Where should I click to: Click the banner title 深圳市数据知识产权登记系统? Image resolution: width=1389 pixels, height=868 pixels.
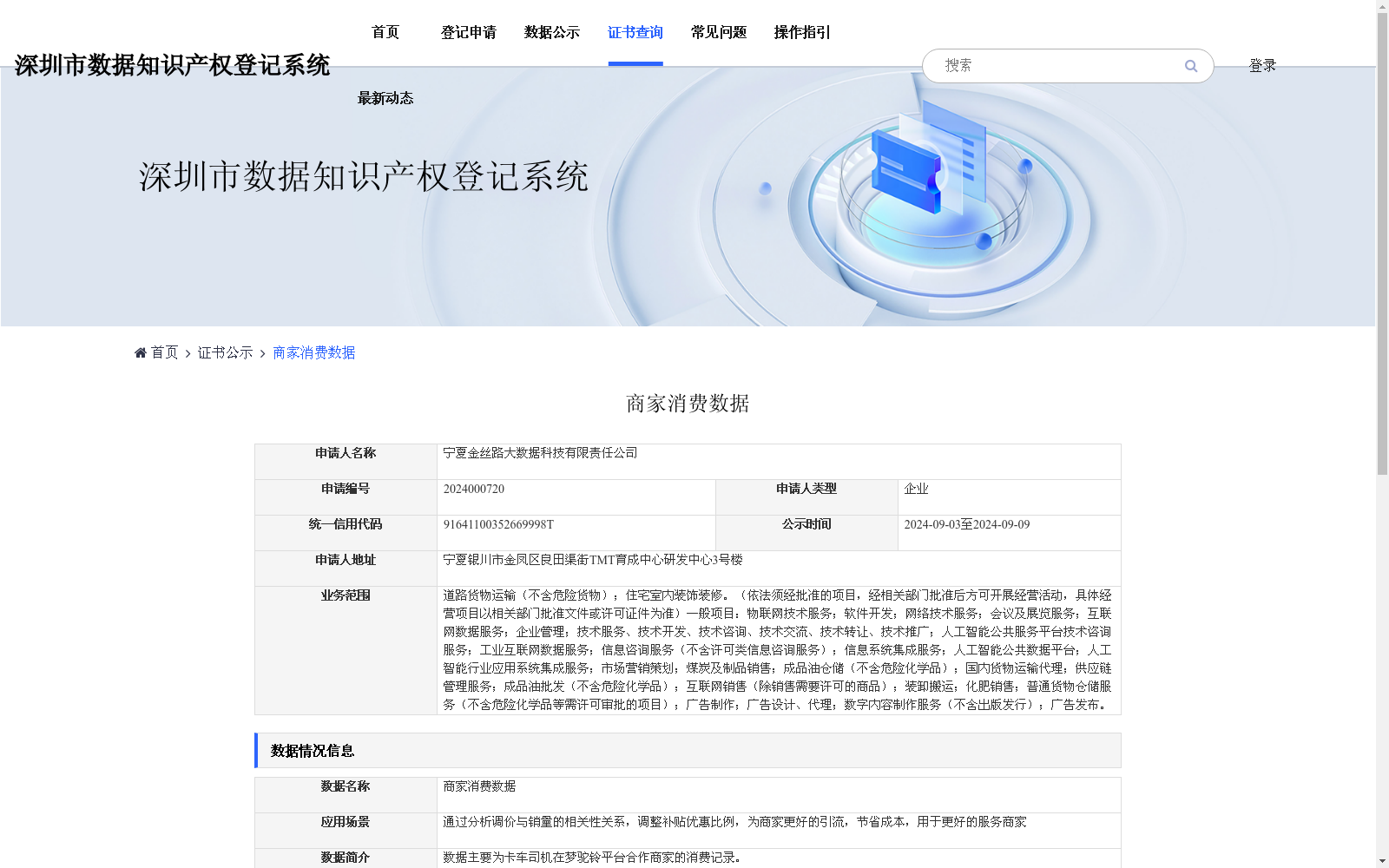point(364,177)
